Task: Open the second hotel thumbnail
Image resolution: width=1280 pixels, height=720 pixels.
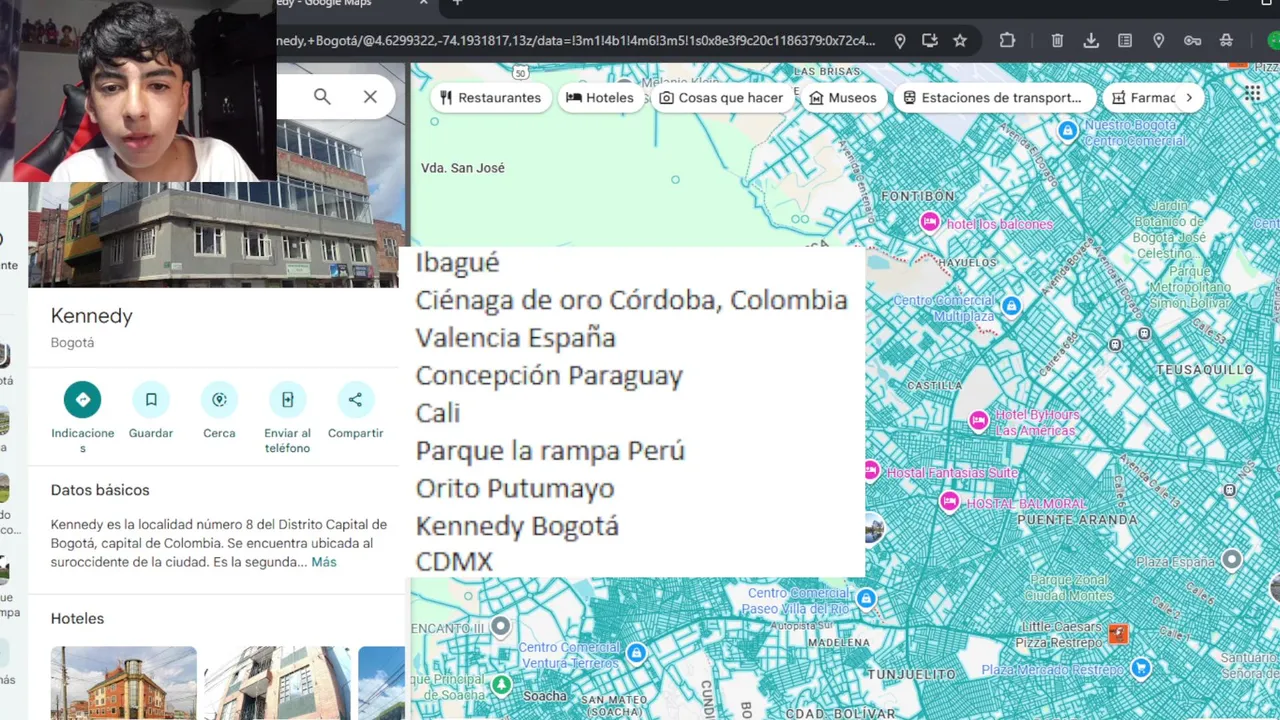Action: (x=277, y=683)
